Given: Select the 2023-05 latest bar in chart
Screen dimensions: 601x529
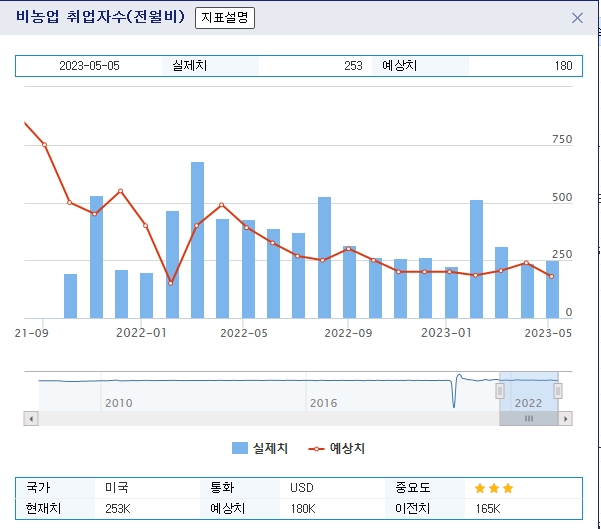Looking at the screenshot, I should coord(552,289).
